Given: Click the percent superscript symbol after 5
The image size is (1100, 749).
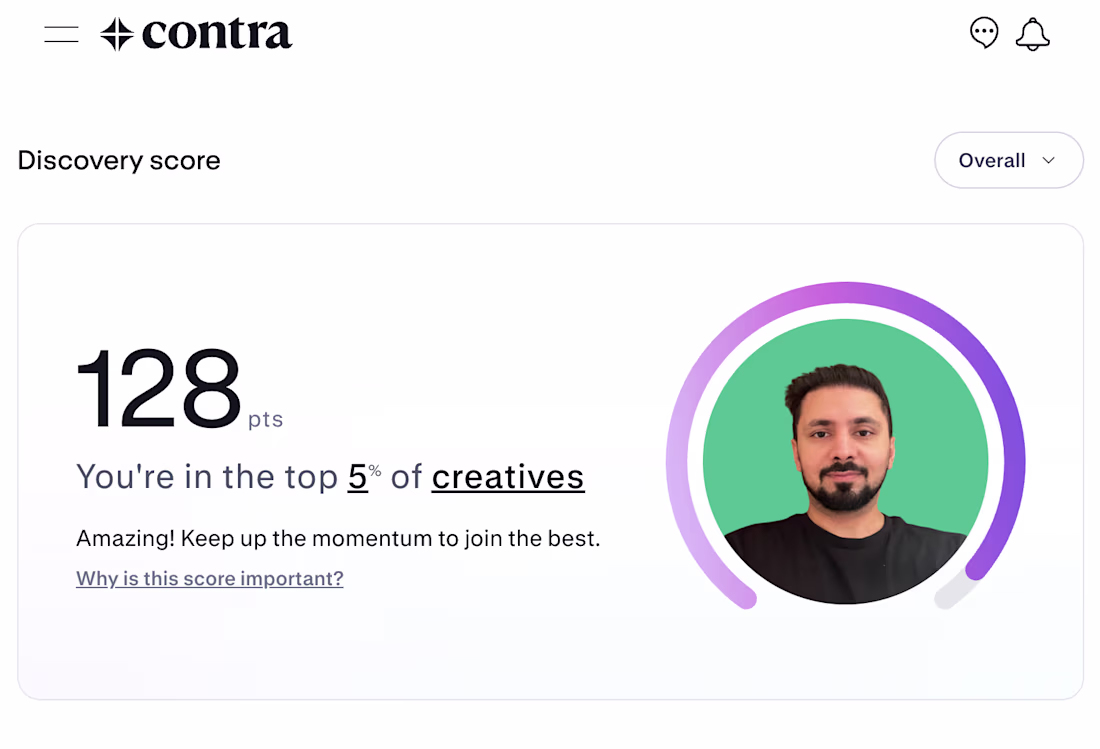Looking at the screenshot, I should 375,471.
